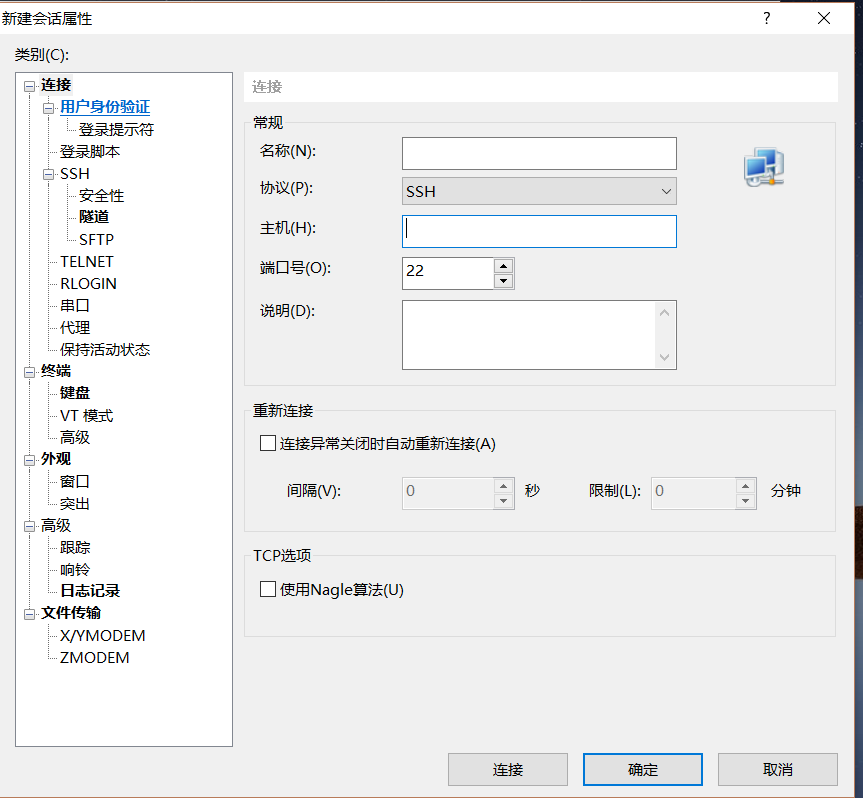The width and height of the screenshot is (863, 798).
Task: Open the 代理 proxy settings
Action: tap(74, 327)
